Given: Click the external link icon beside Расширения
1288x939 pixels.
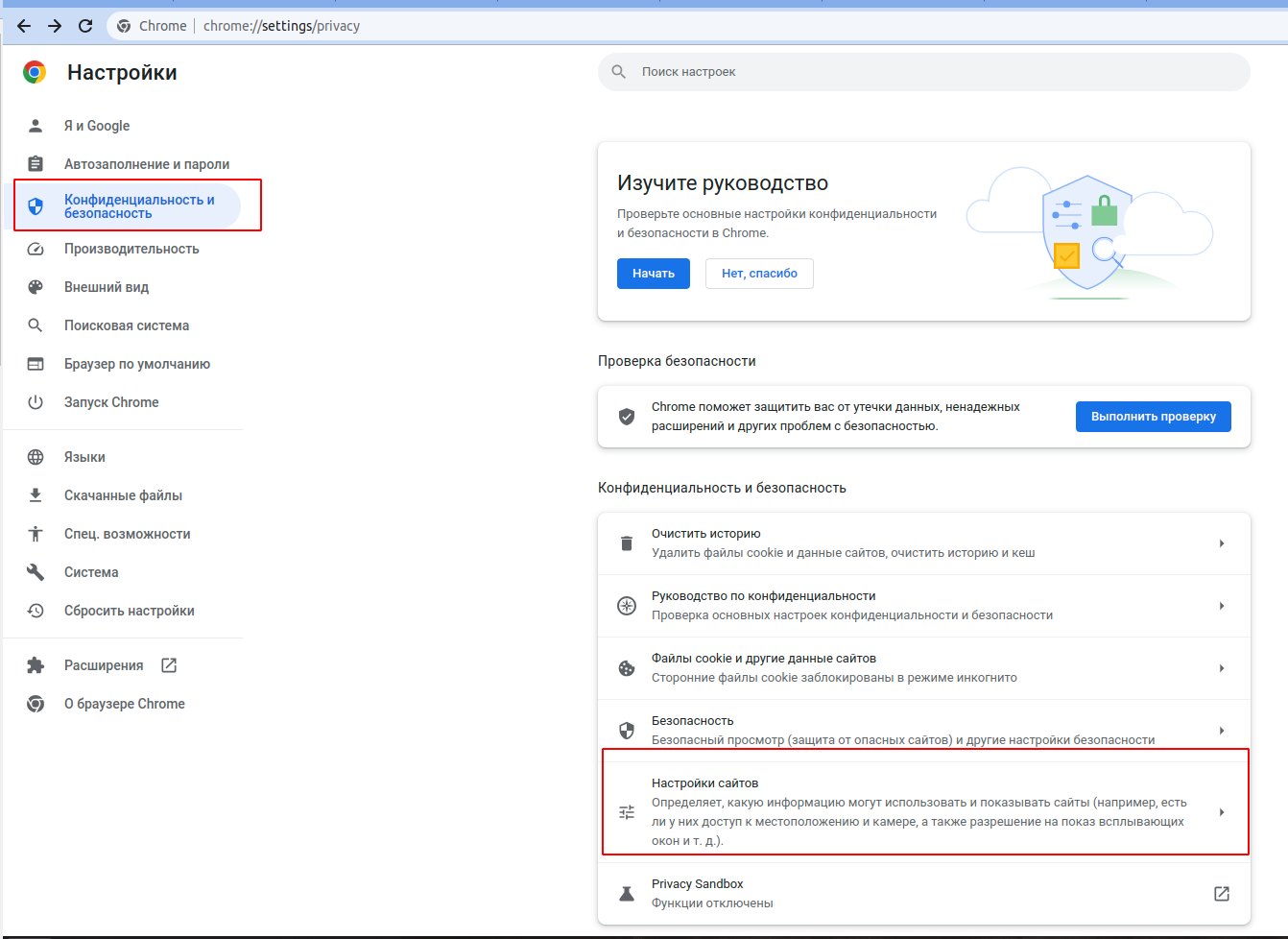Looking at the screenshot, I should [x=169, y=665].
